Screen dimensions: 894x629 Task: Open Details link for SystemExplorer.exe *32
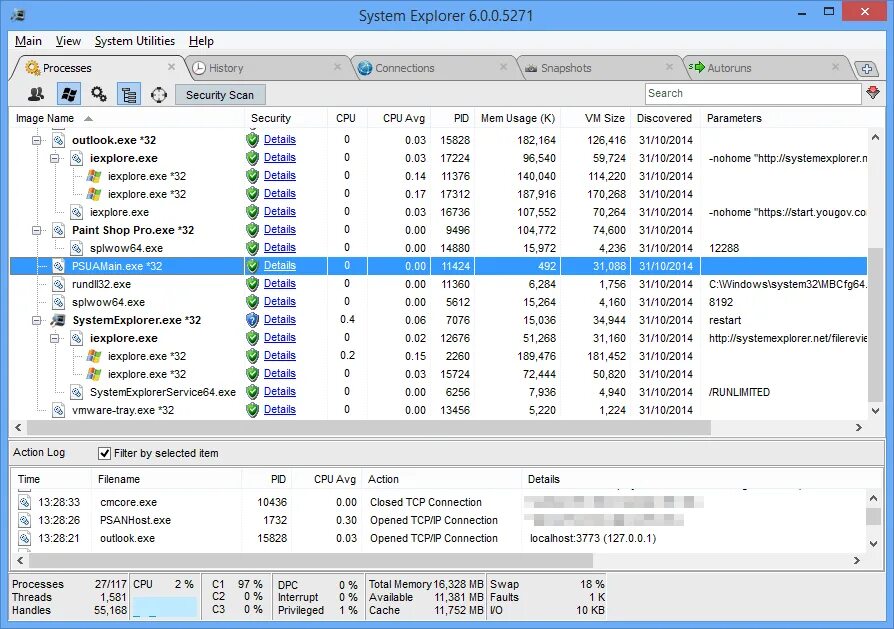[279, 320]
